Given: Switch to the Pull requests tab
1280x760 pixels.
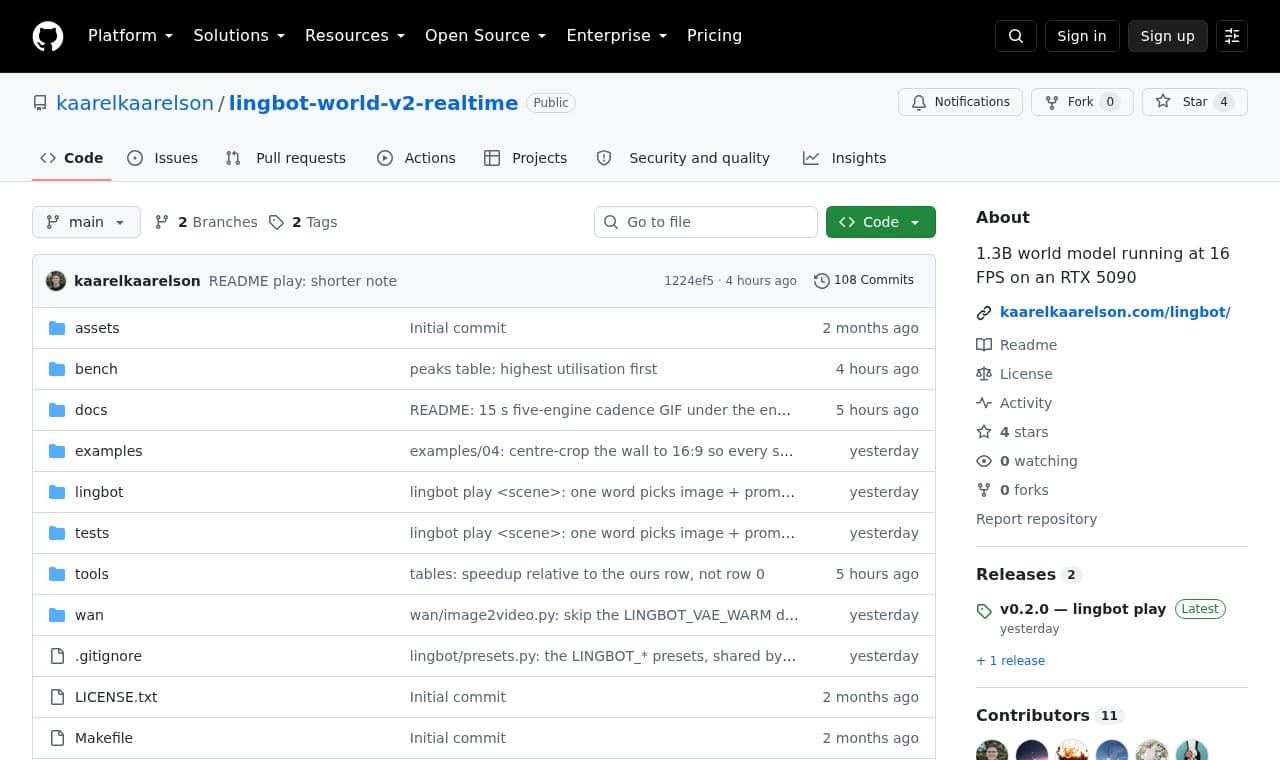Looking at the screenshot, I should tap(286, 158).
